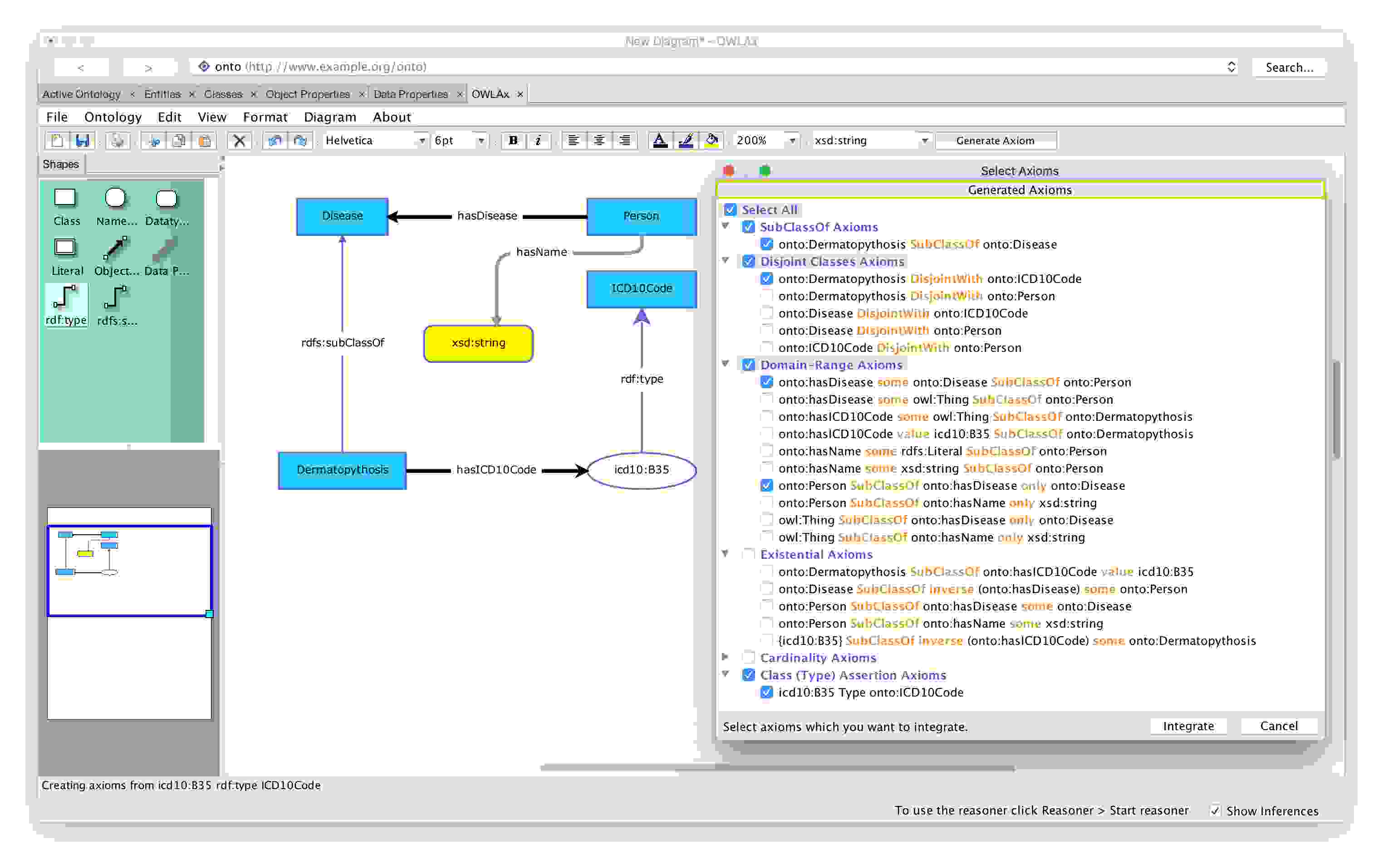Click the diagram outline thumbnail
The image size is (1383, 868).
pos(129,571)
